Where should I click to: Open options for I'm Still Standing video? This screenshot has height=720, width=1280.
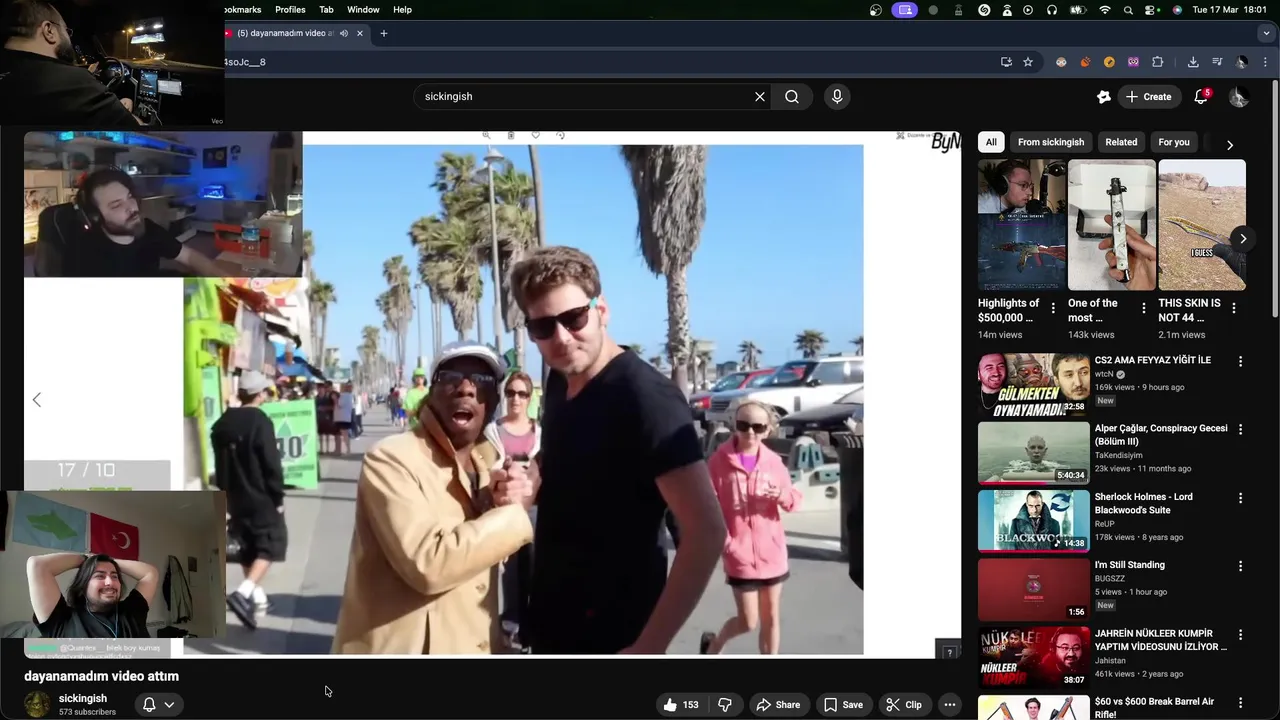pyautogui.click(x=1240, y=566)
